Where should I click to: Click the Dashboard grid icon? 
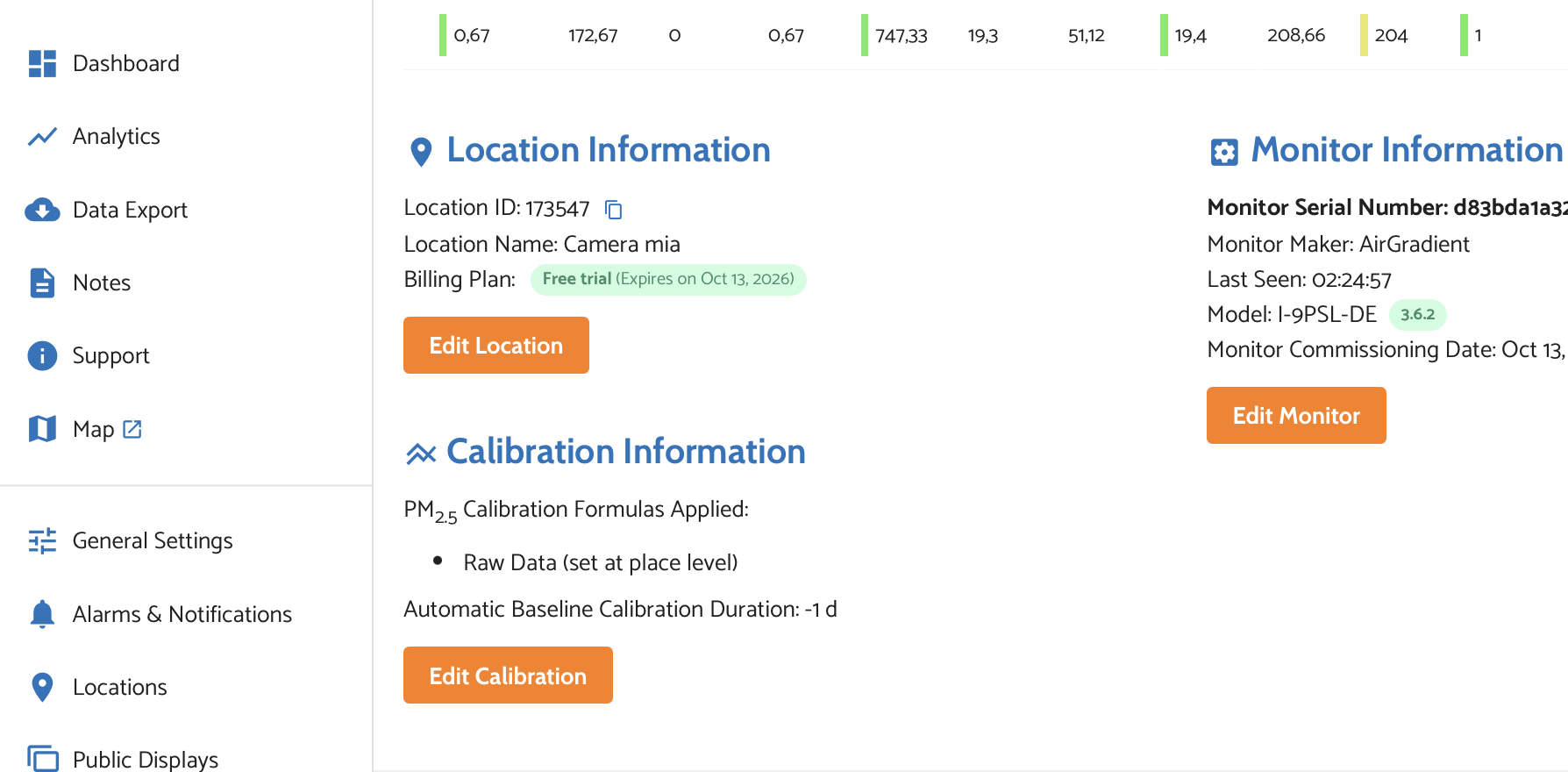[x=42, y=63]
